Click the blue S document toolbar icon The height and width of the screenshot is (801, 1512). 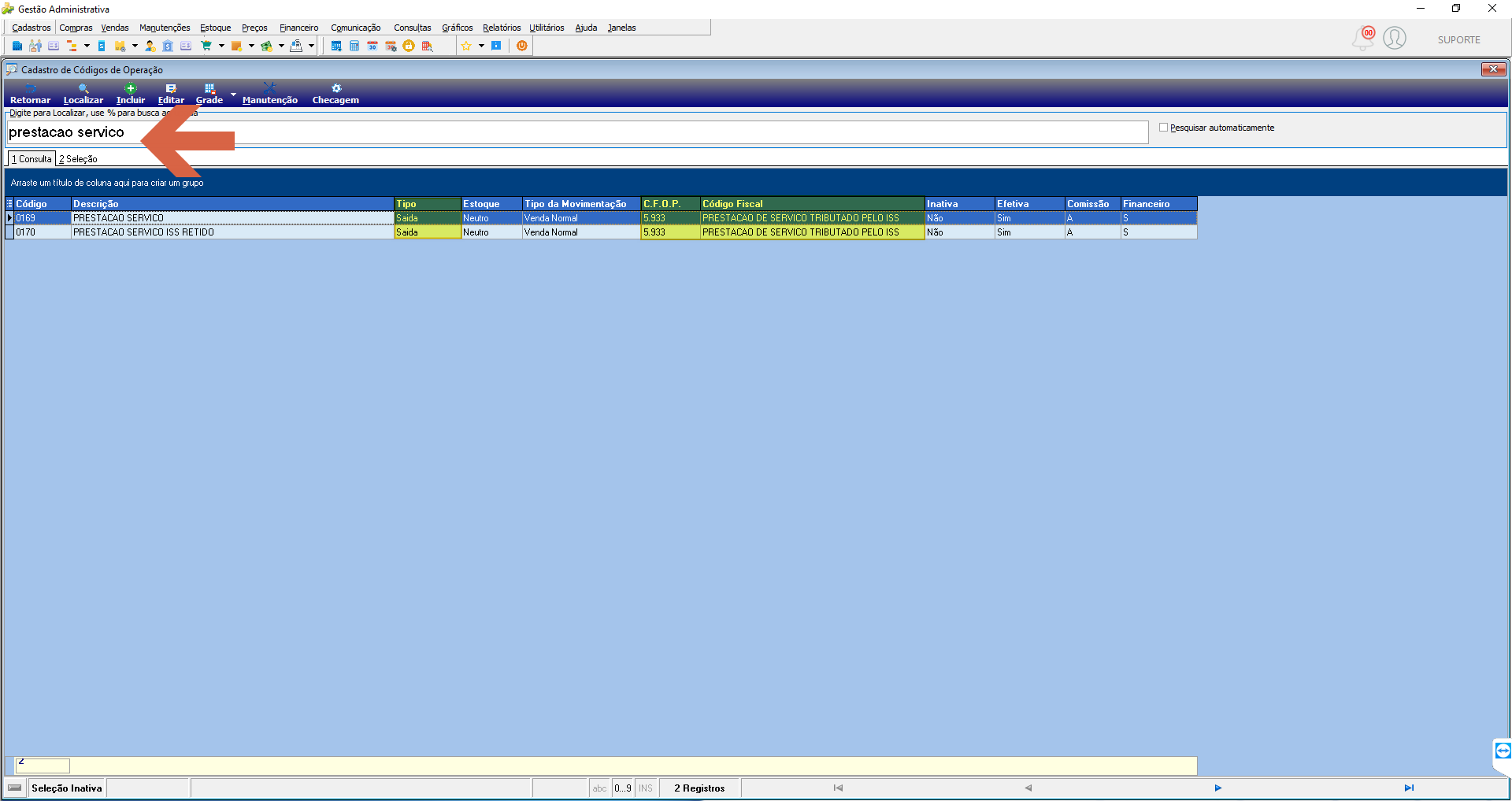click(102, 46)
